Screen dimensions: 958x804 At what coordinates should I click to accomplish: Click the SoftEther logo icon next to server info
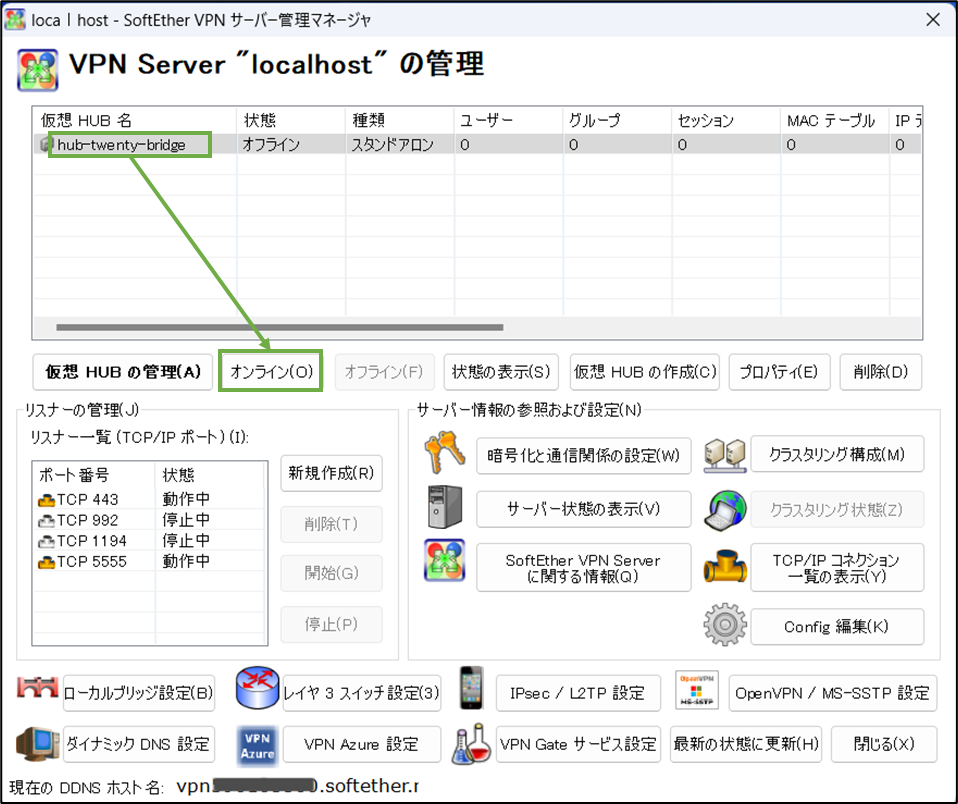pyautogui.click(x=443, y=560)
